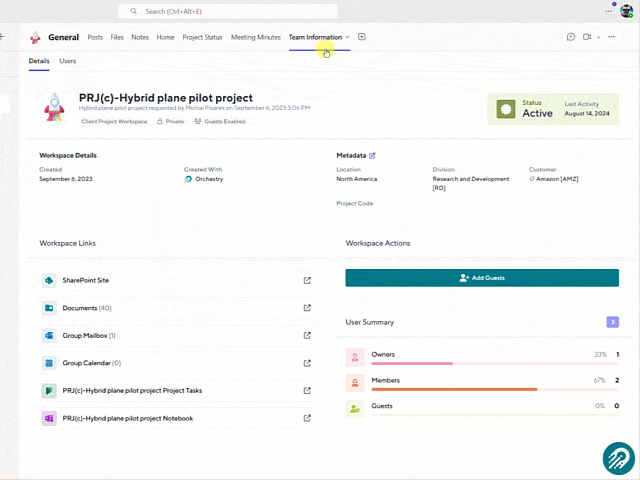Click the Project Tasks Planner icon
Image resolution: width=640 pixels, height=480 pixels.
48,390
